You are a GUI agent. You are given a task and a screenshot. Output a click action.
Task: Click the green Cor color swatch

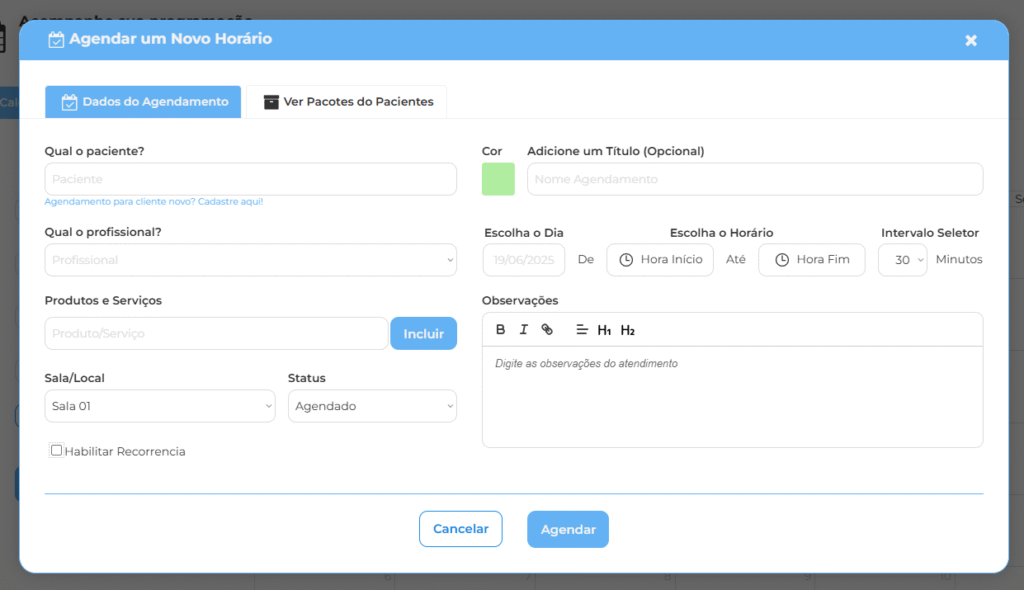pos(498,179)
